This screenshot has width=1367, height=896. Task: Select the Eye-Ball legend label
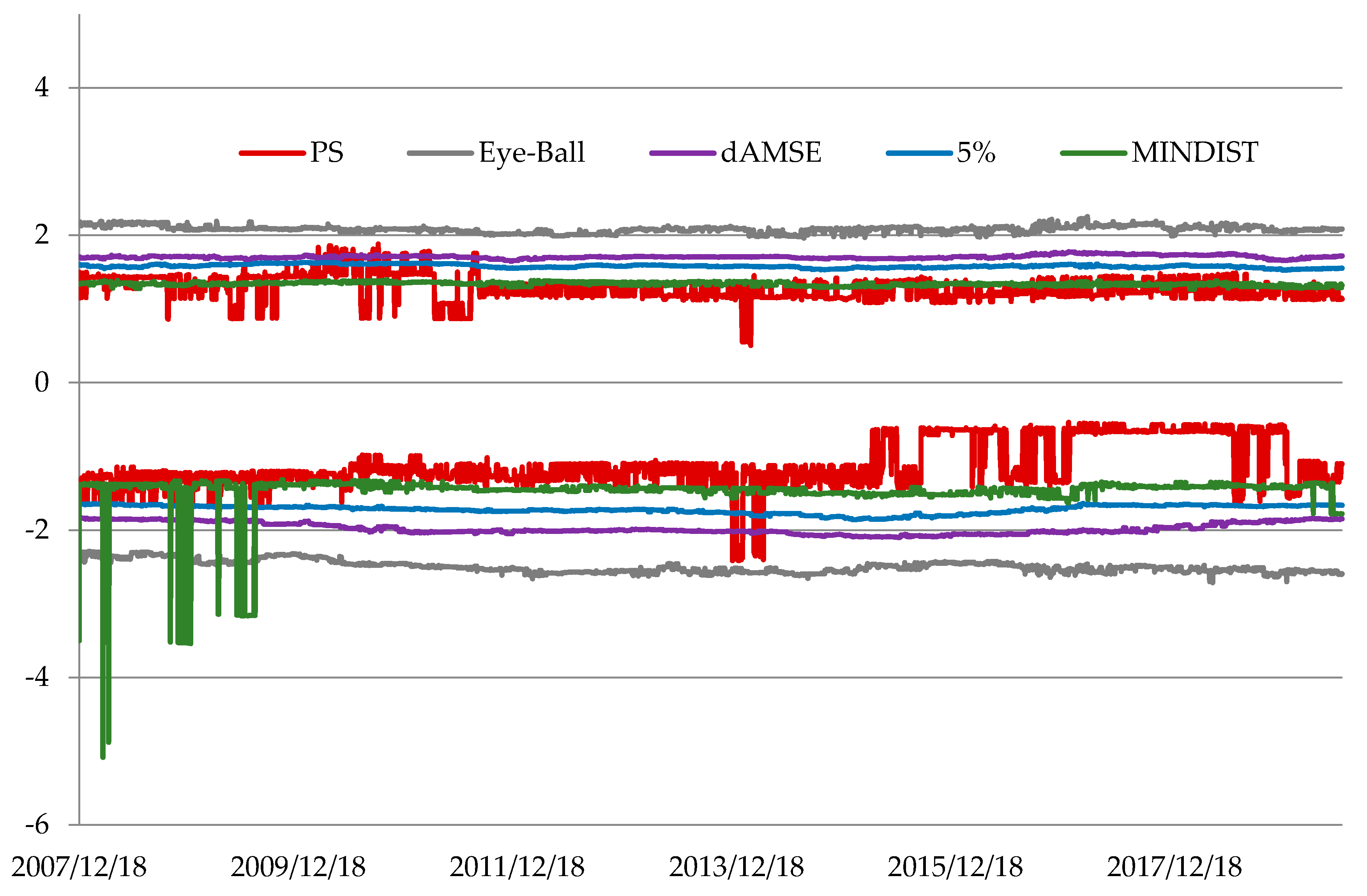point(532,153)
